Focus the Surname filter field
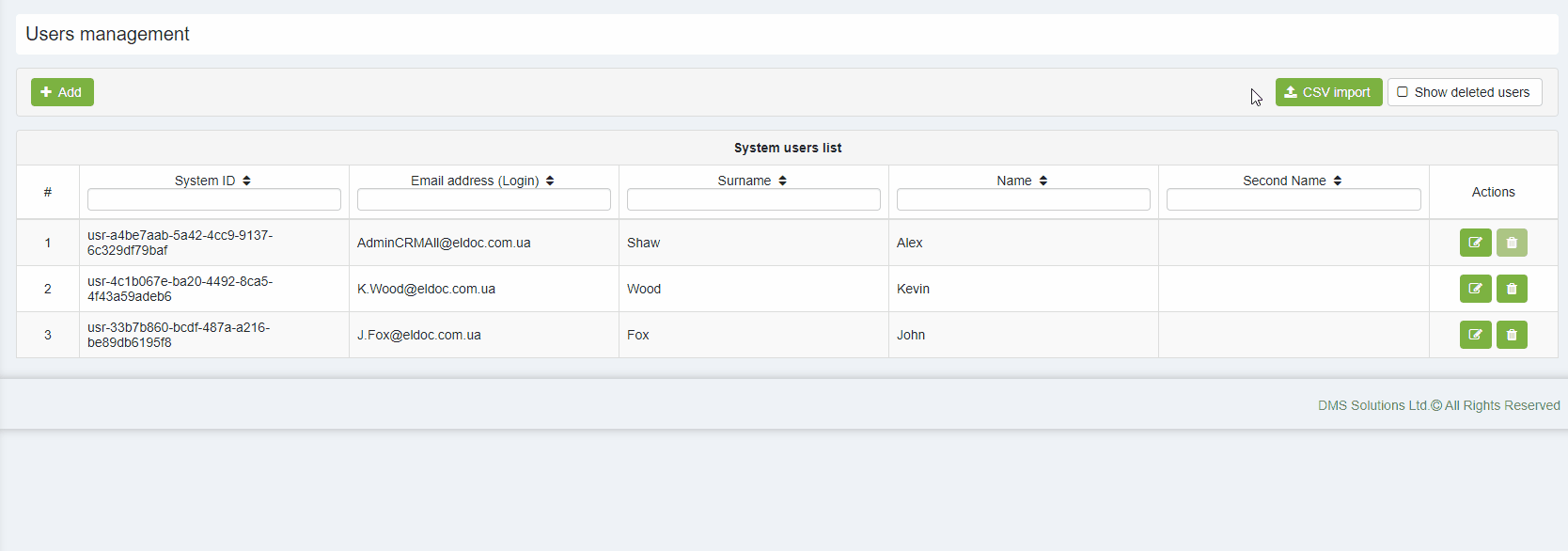The width and height of the screenshot is (1568, 551). (x=754, y=199)
